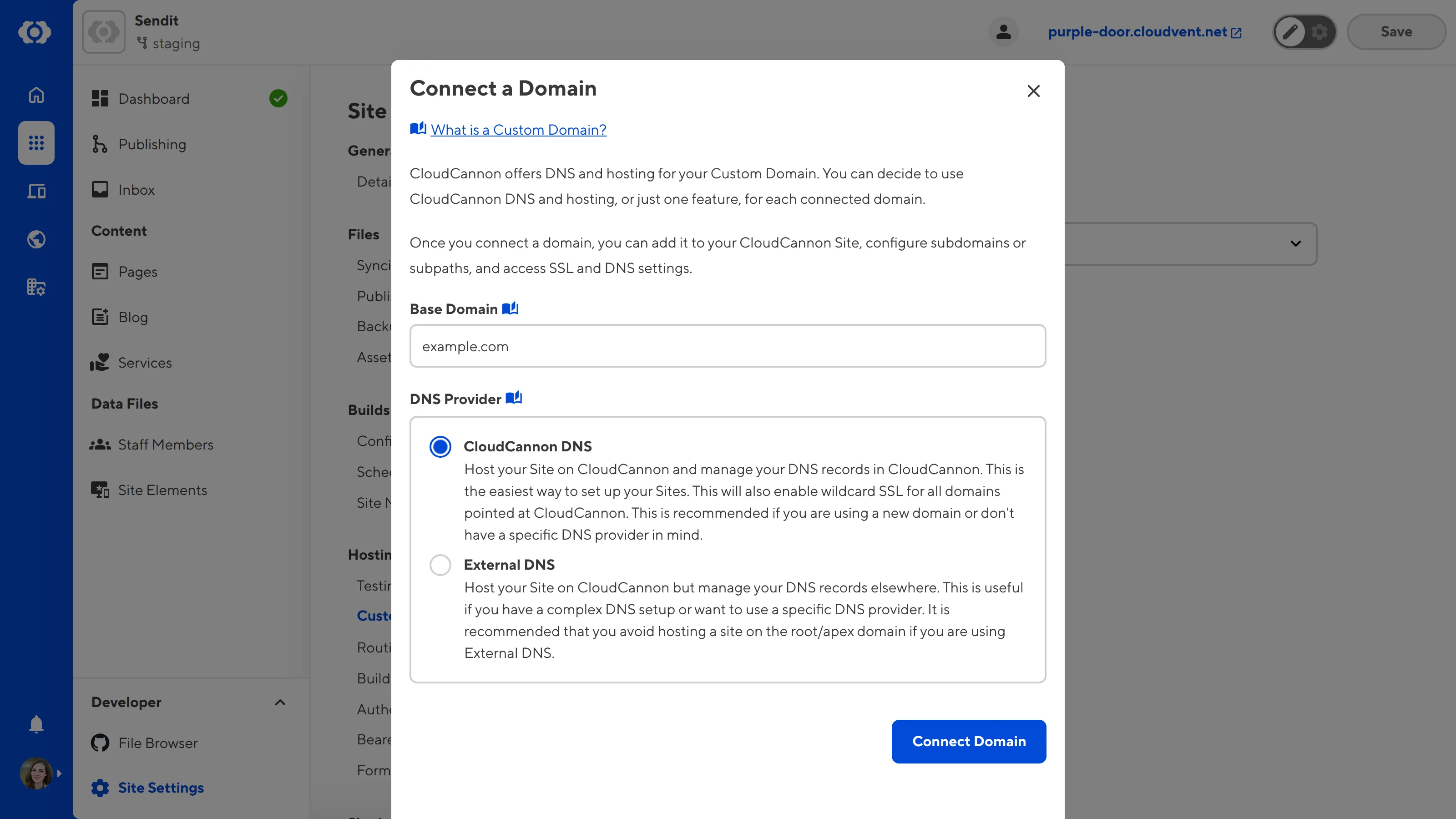Select the Publishing icon

click(100, 144)
